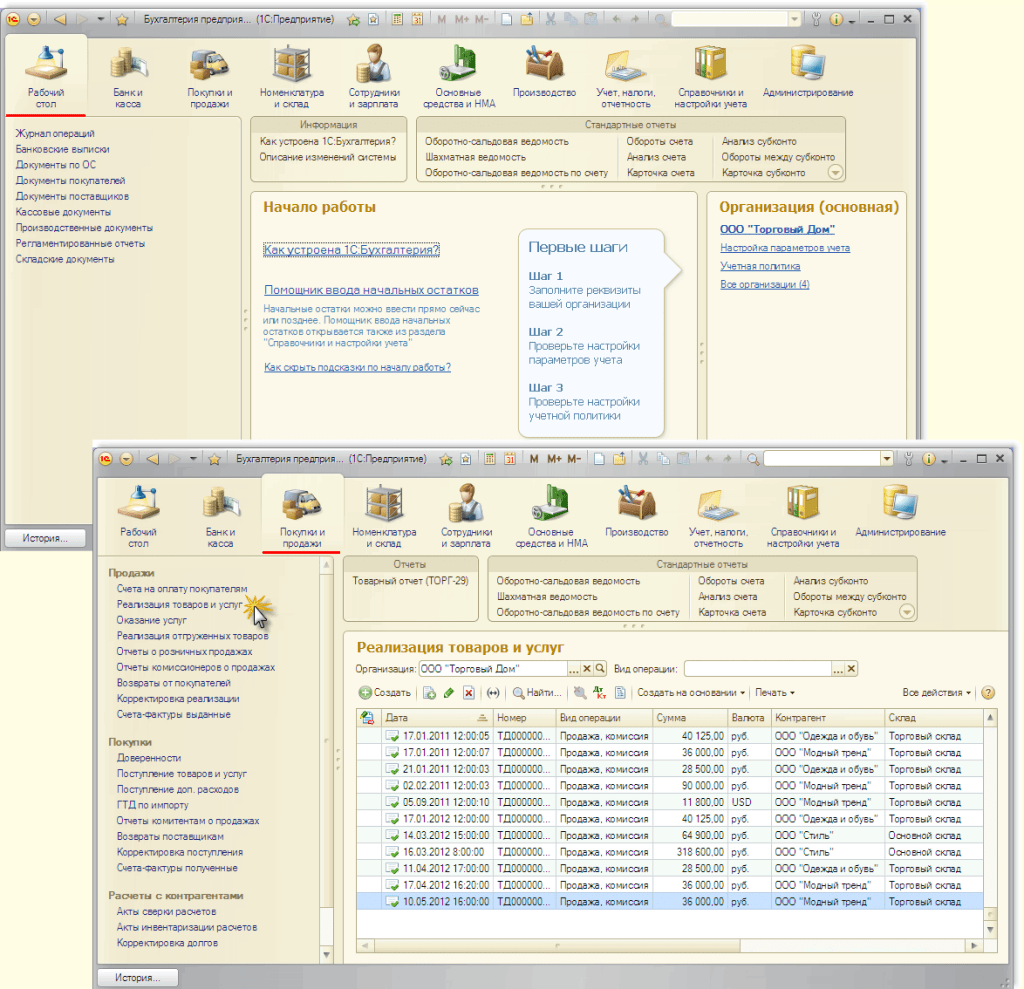Clear the Организация field with its X icon
This screenshot has height=989, width=1024.
(587, 668)
